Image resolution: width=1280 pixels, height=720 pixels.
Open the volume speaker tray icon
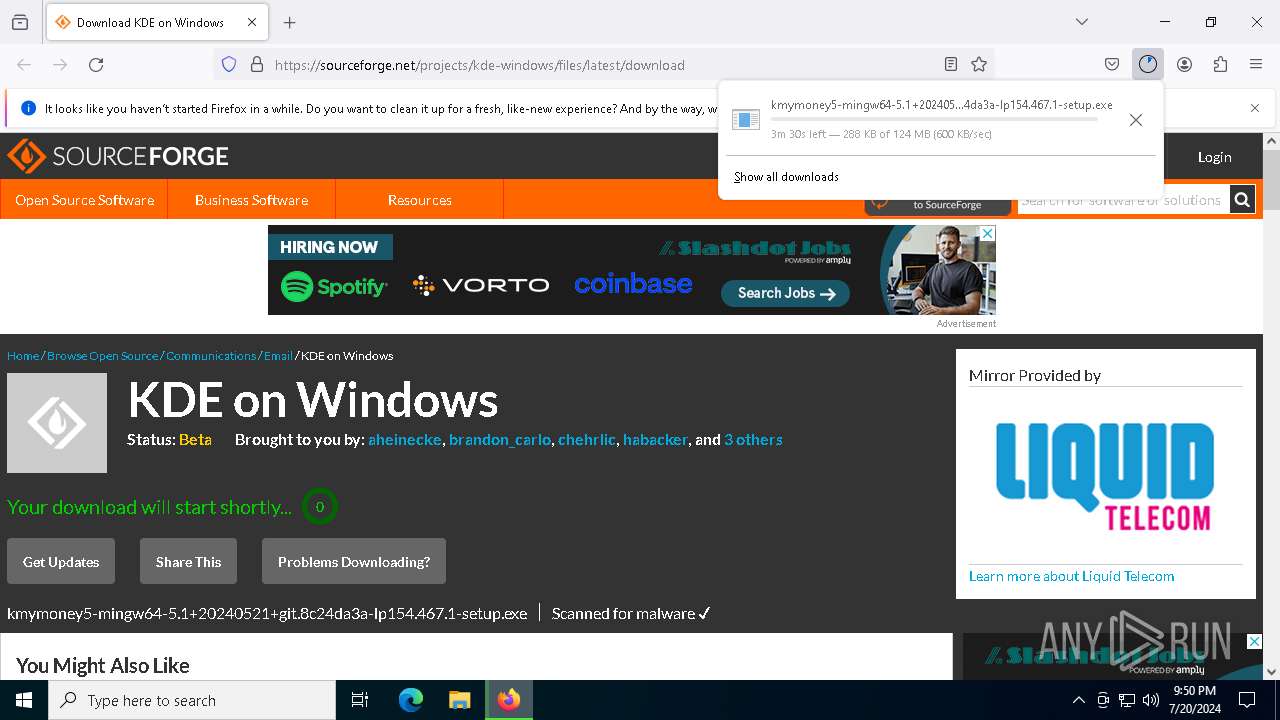click(x=1151, y=700)
